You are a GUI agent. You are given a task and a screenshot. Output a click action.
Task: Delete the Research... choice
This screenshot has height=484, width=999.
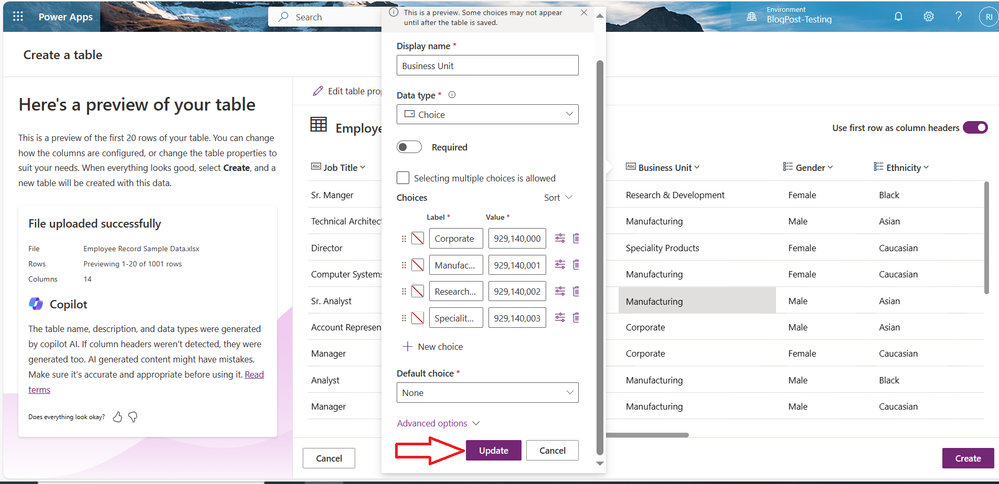(x=576, y=291)
